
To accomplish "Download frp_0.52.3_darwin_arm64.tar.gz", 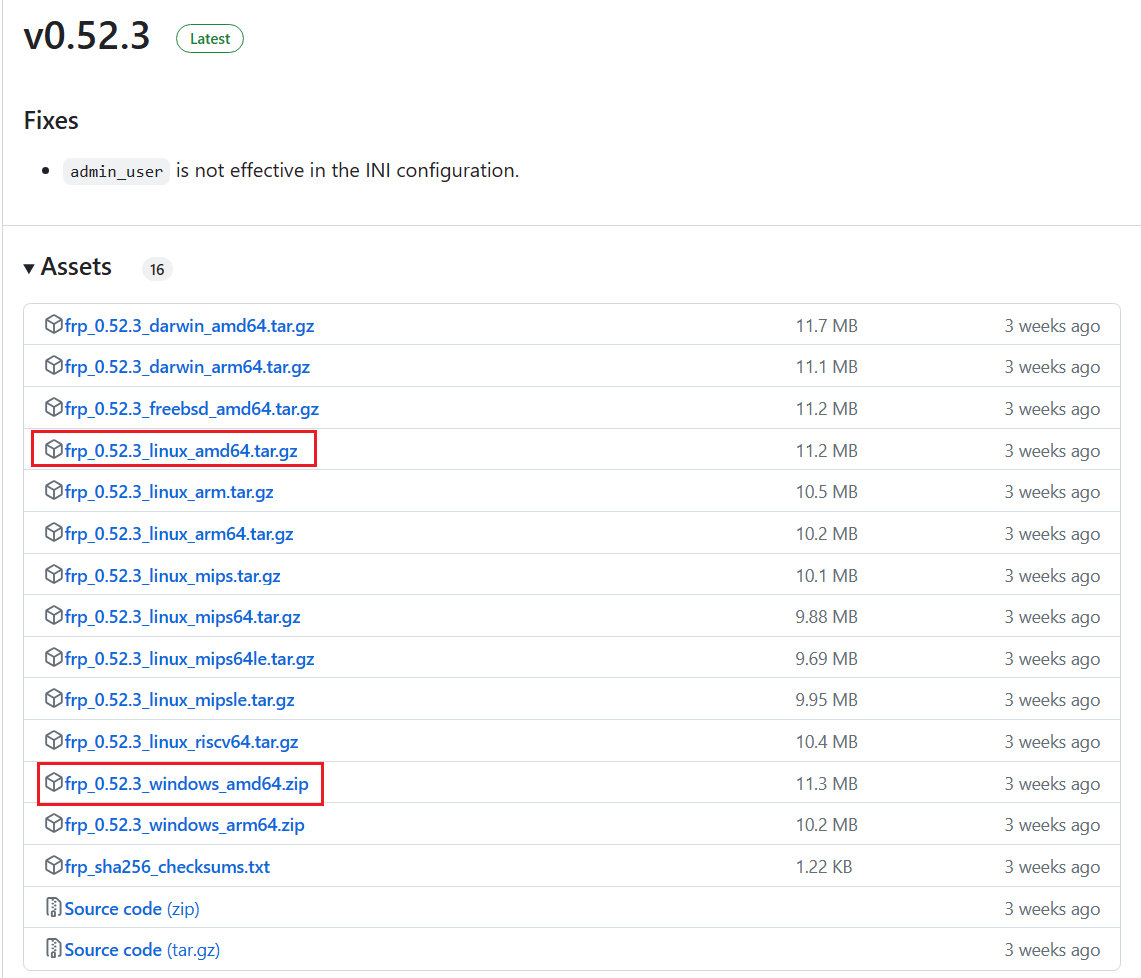I will click(187, 367).
